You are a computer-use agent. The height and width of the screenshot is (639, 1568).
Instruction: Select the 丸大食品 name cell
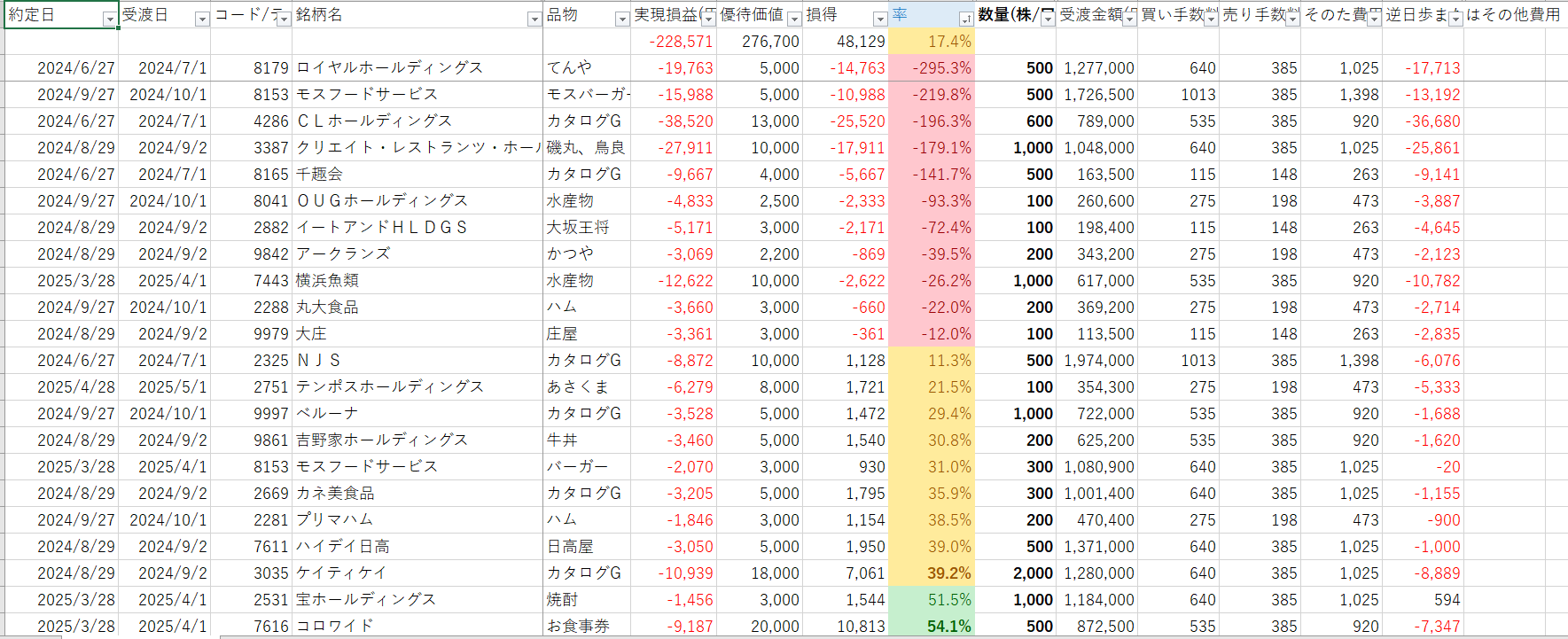click(417, 308)
